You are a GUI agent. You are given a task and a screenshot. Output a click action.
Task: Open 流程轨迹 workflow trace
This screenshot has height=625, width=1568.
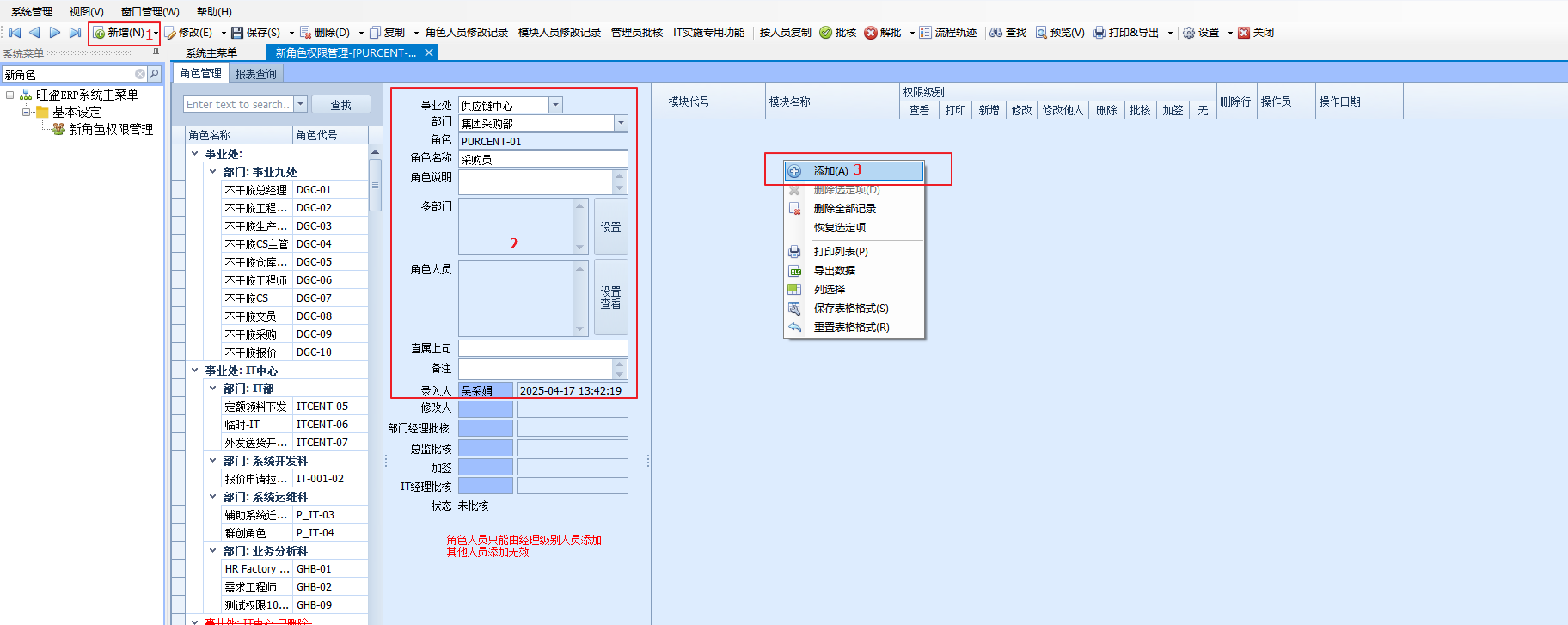coord(948,33)
